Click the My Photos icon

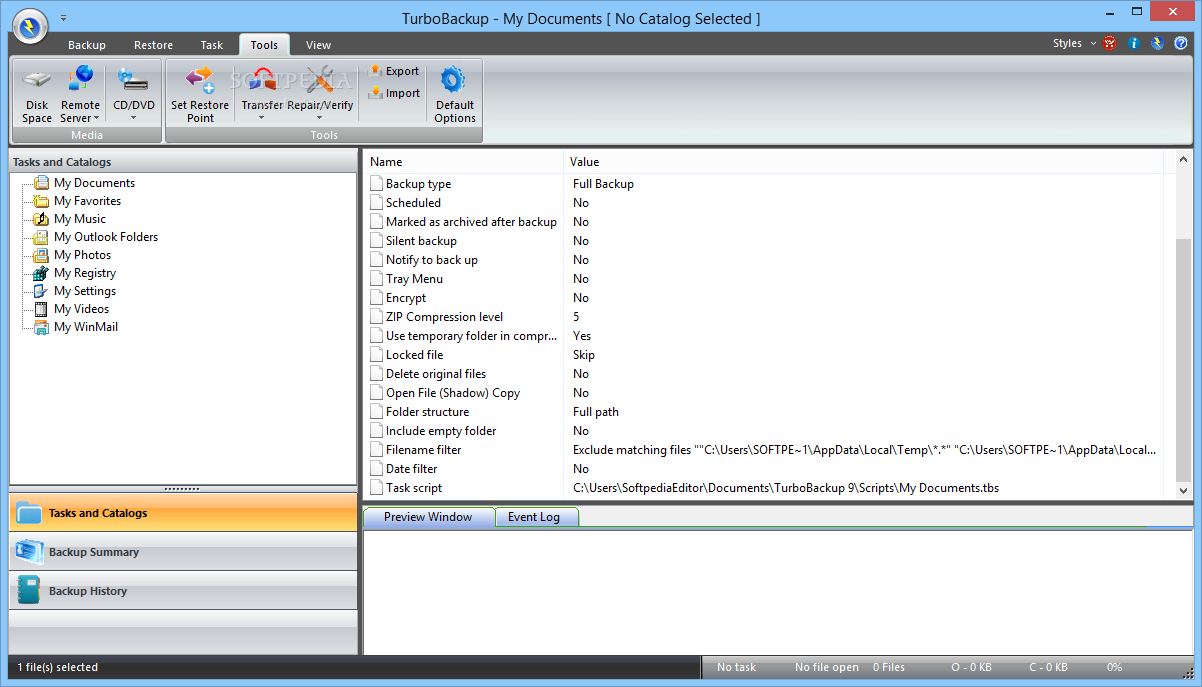pyautogui.click(x=41, y=255)
